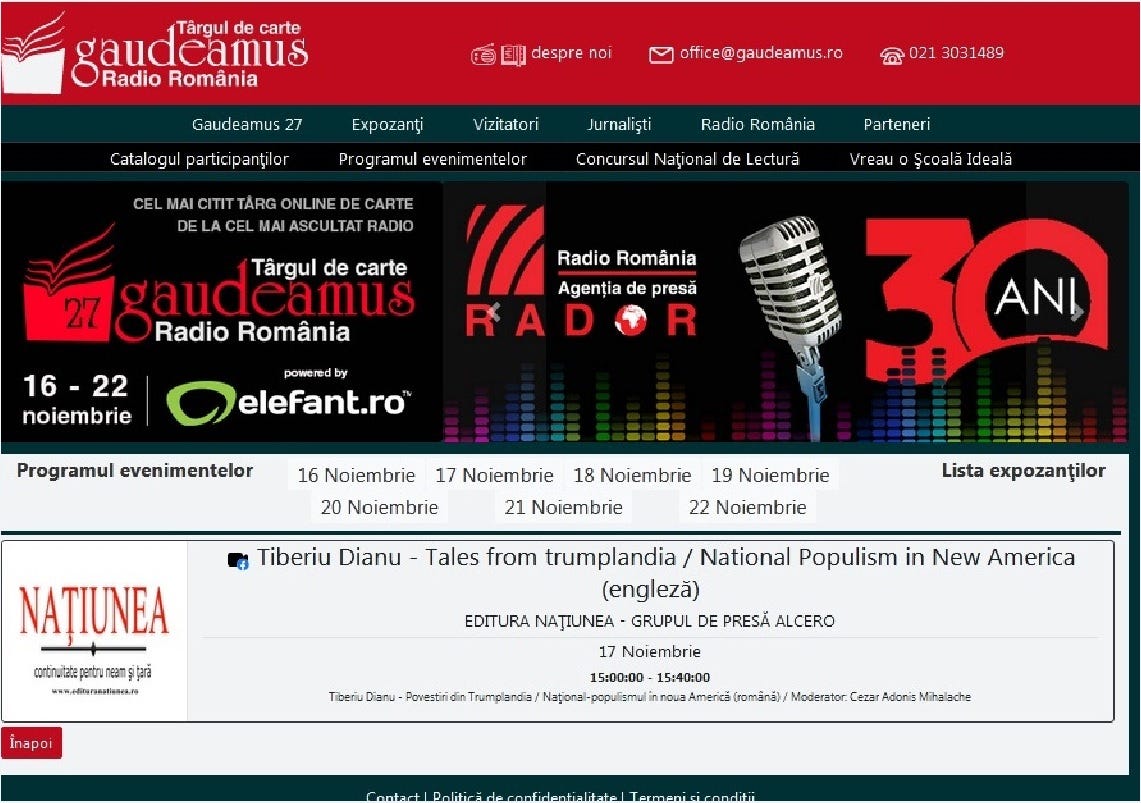This screenshot has width=1141, height=803.
Task: Click the Gaudeamus 27 elefant.ro banner
Action: coord(222,311)
